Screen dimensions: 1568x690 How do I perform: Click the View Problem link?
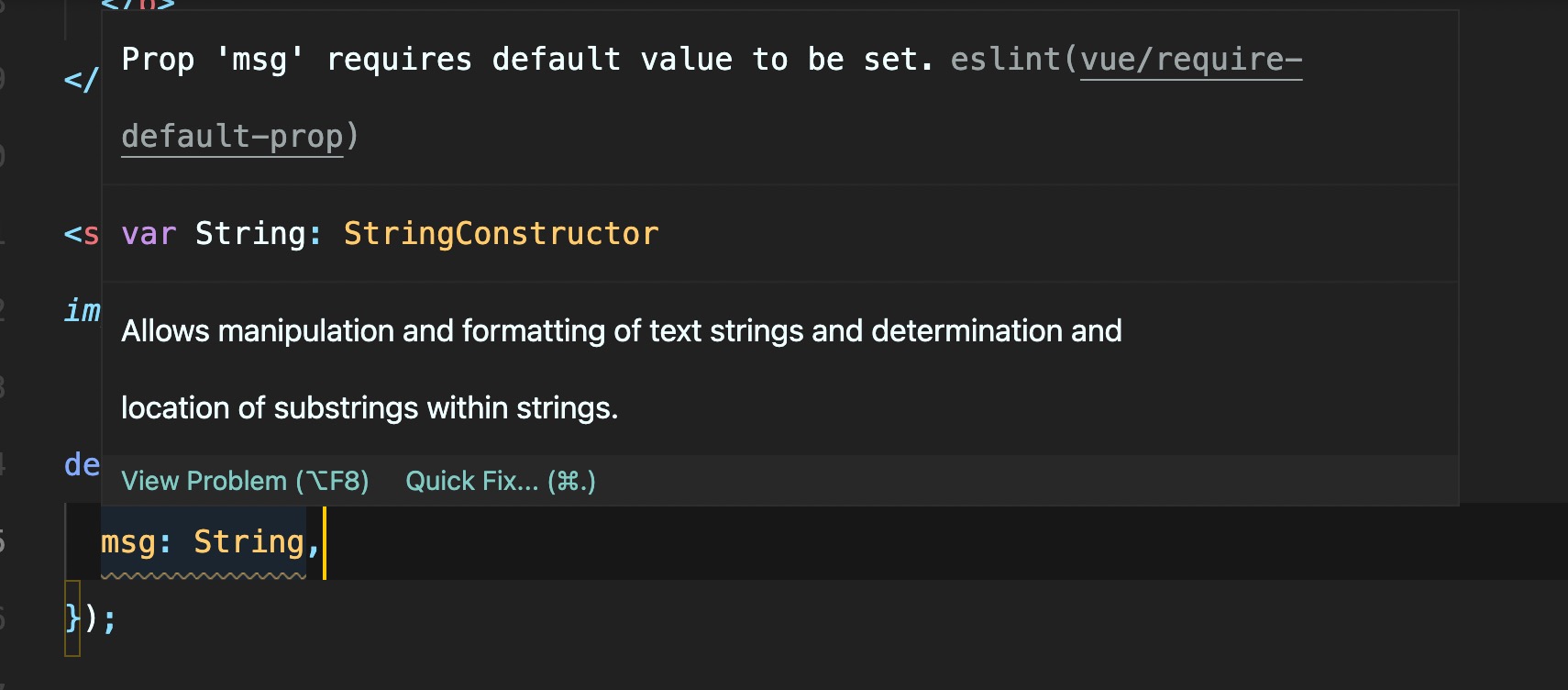click(x=245, y=481)
